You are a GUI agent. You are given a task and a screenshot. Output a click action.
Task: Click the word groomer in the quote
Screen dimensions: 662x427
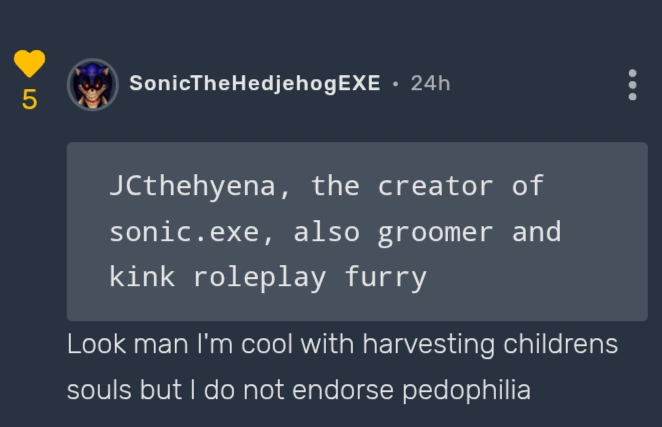coord(435,232)
